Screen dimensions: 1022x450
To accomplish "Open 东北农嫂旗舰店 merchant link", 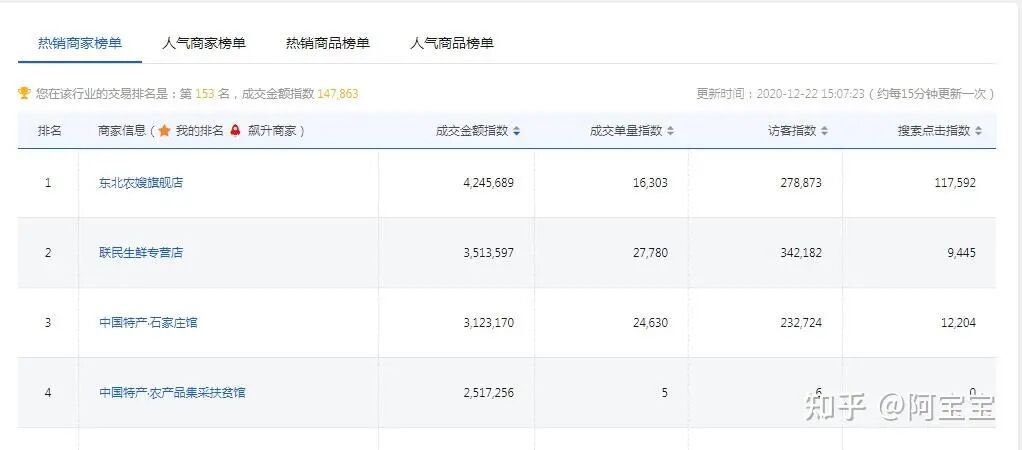I will pos(141,183).
